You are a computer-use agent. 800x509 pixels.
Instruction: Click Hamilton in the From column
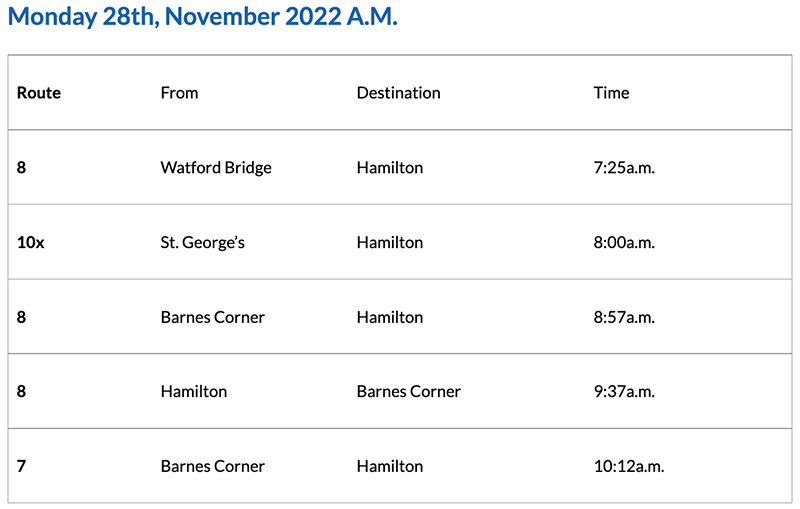pos(194,392)
